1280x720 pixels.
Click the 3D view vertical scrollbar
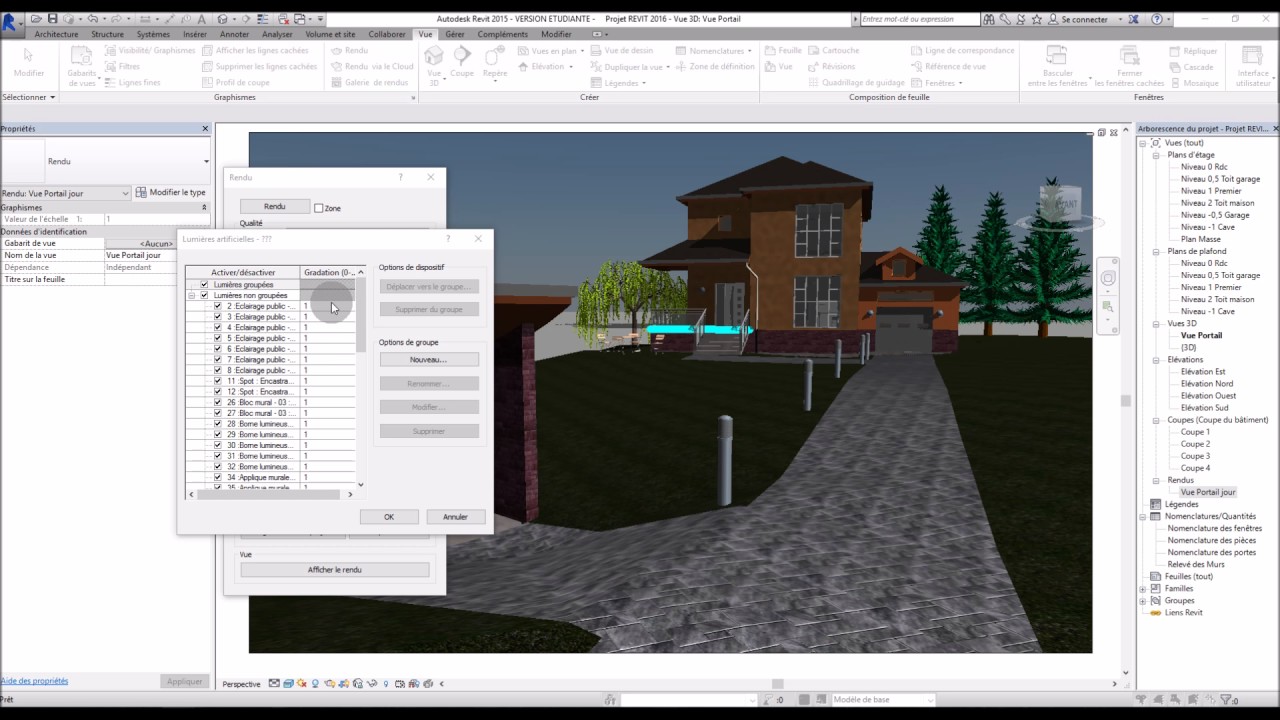coord(1125,400)
